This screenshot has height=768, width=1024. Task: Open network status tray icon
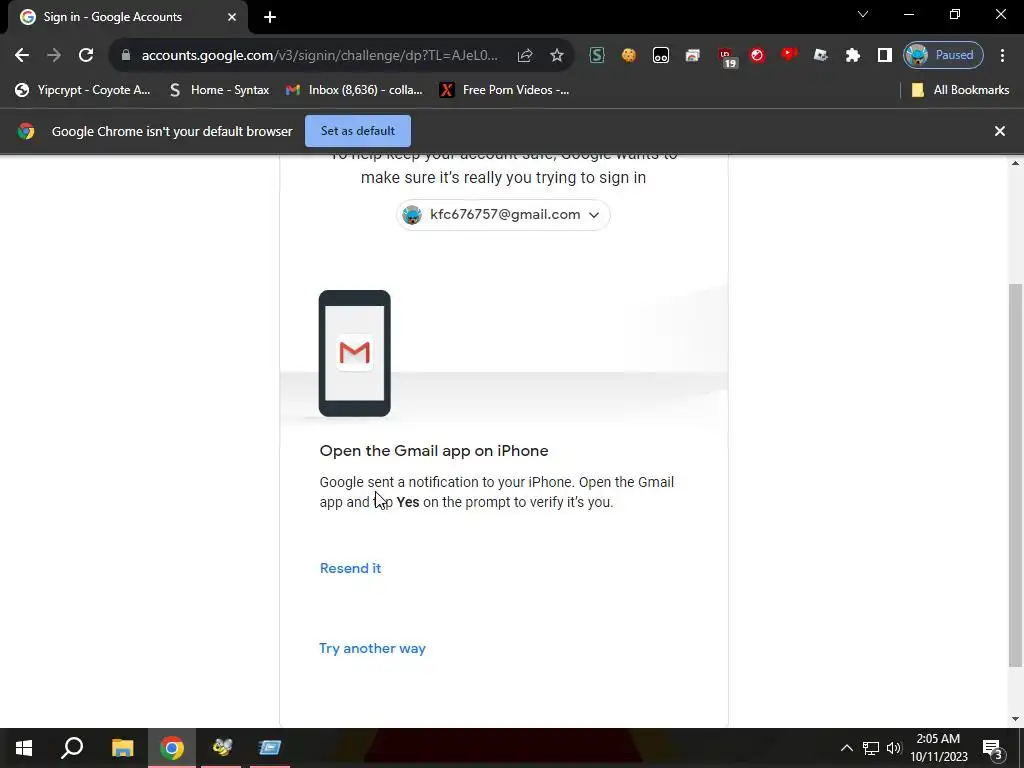[871, 748]
